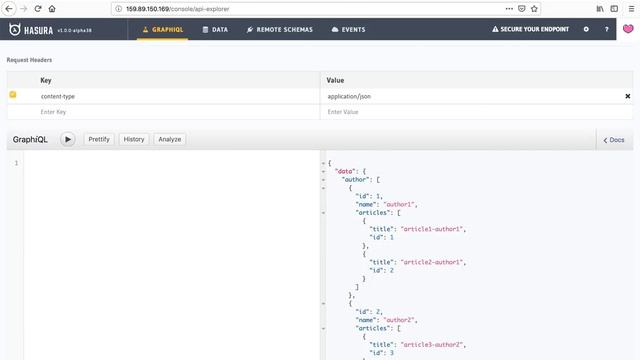Click the v1.0.0-alpha38 version label
Viewport: 640px width, 360px height.
point(74,30)
